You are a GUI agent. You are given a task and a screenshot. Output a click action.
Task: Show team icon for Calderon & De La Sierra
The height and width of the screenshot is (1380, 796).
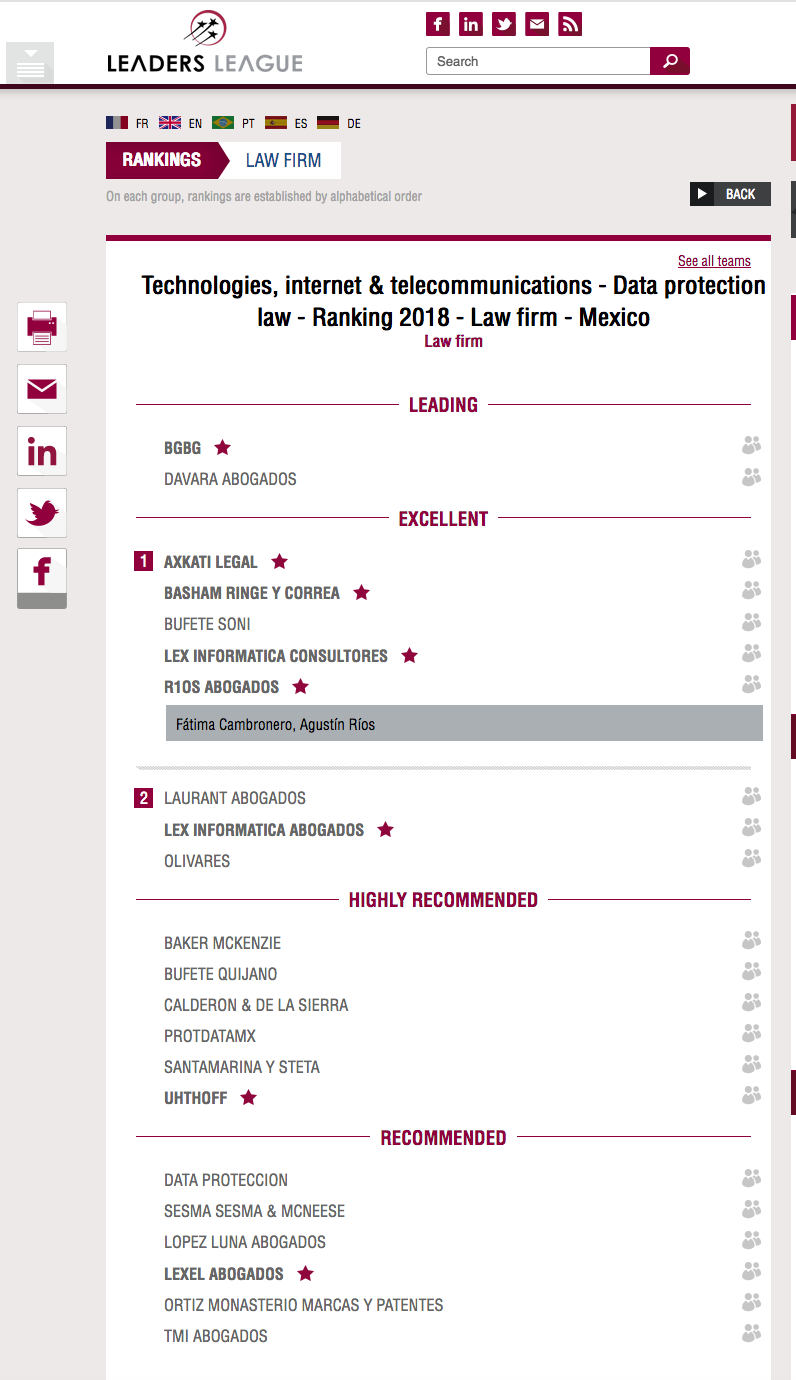pos(751,1003)
